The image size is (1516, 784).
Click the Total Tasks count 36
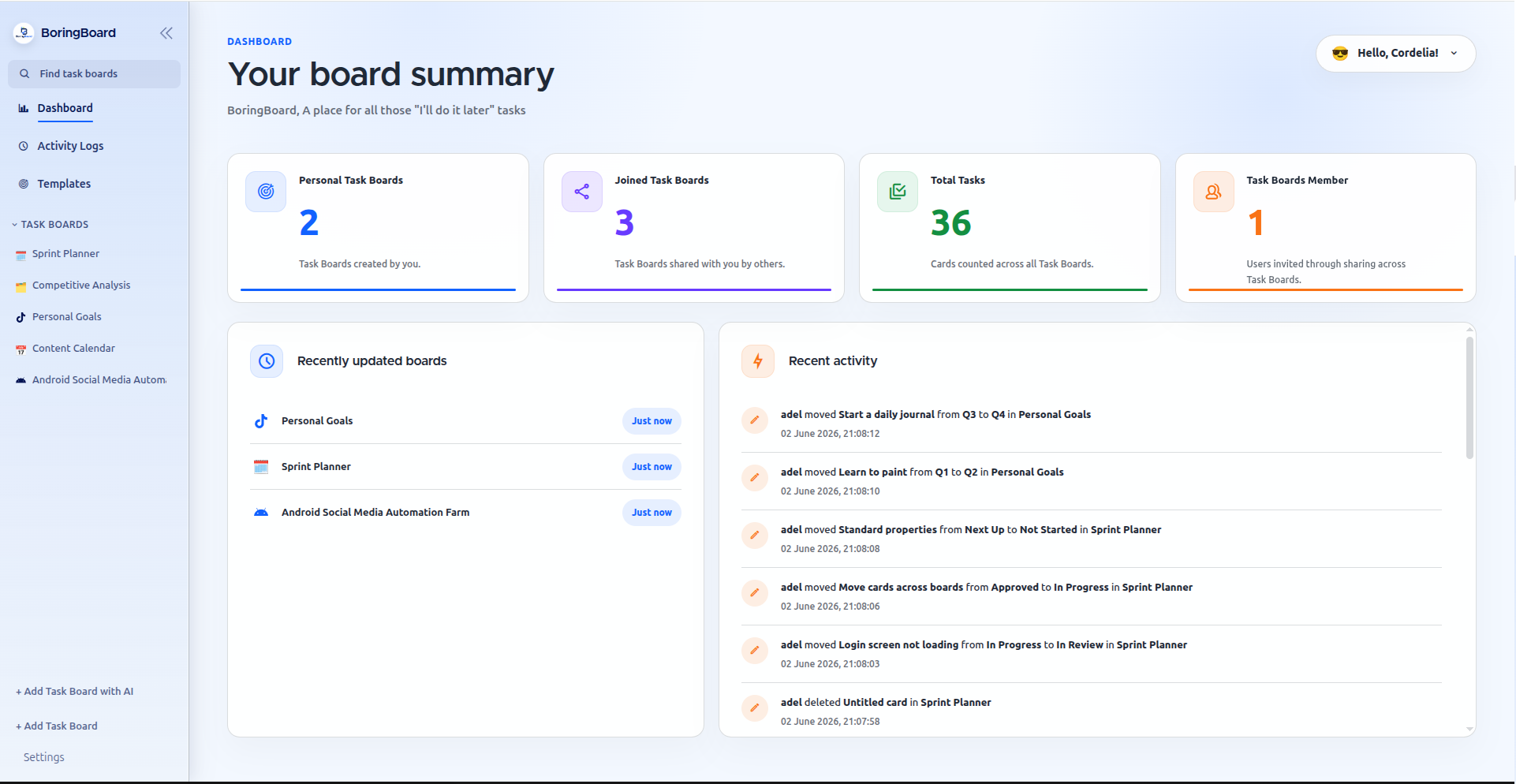950,223
